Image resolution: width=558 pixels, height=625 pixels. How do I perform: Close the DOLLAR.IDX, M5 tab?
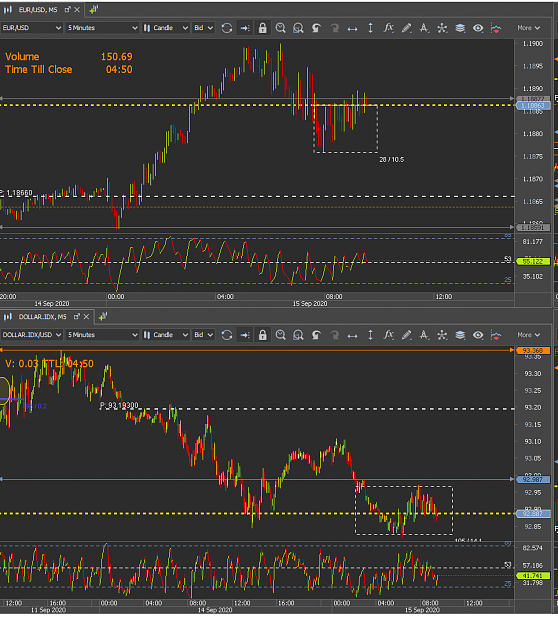click(x=86, y=317)
